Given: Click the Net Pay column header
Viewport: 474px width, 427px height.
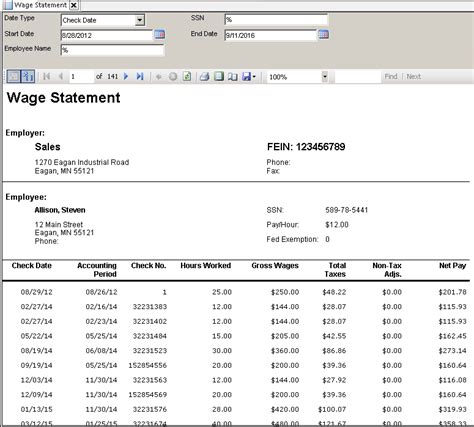Looking at the screenshot, I should 452,266.
